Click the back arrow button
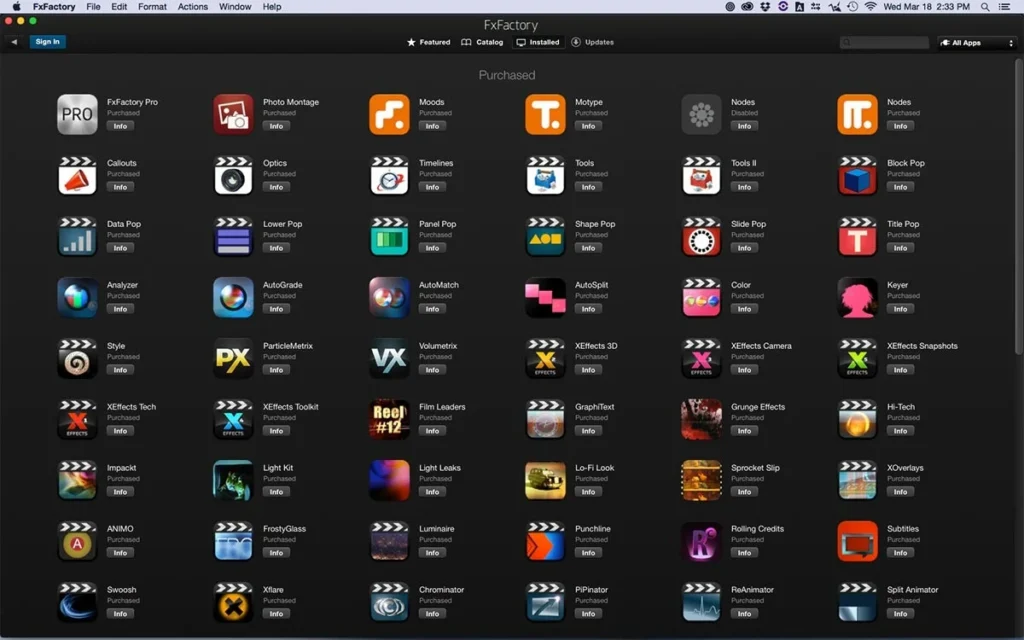Image resolution: width=1024 pixels, height=640 pixels. point(14,42)
